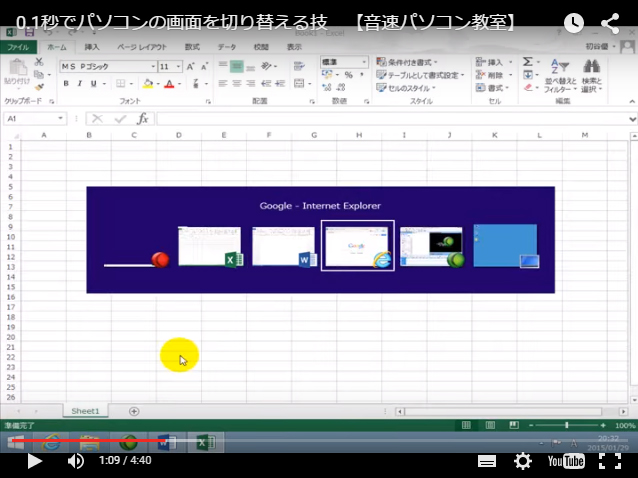Share the video via share icon
Viewport: 638px width, 478px height.
coord(610,23)
